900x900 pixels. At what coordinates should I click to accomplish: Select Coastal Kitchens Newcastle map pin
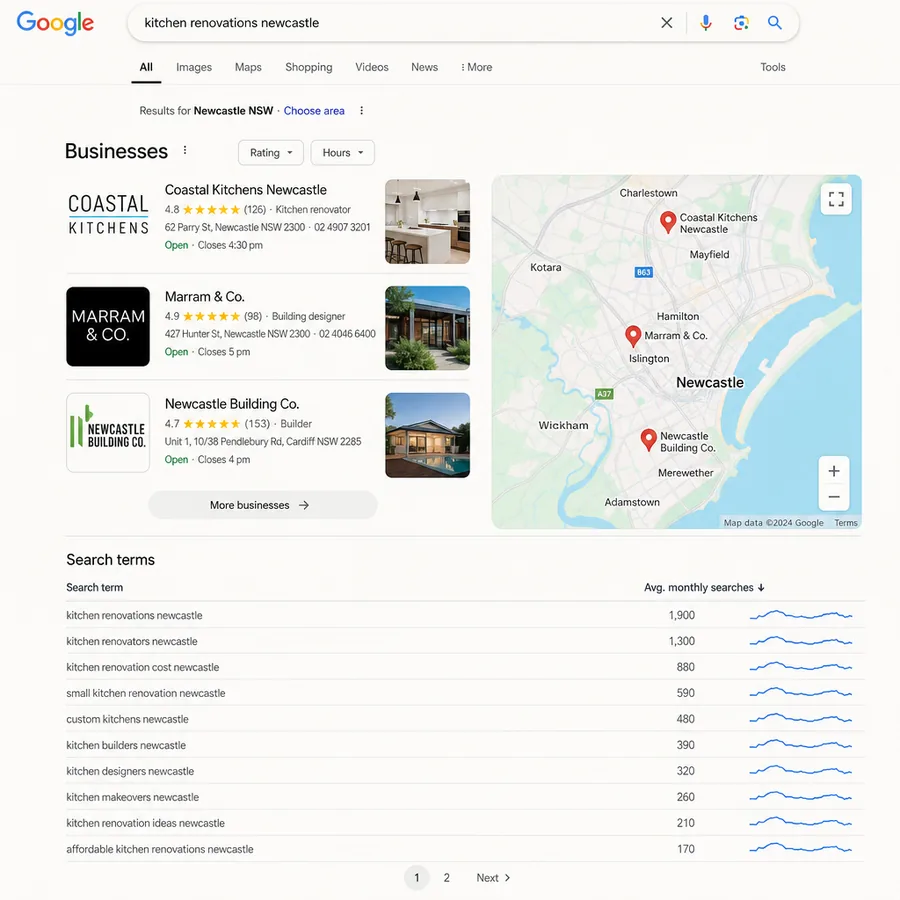pyautogui.click(x=668, y=222)
